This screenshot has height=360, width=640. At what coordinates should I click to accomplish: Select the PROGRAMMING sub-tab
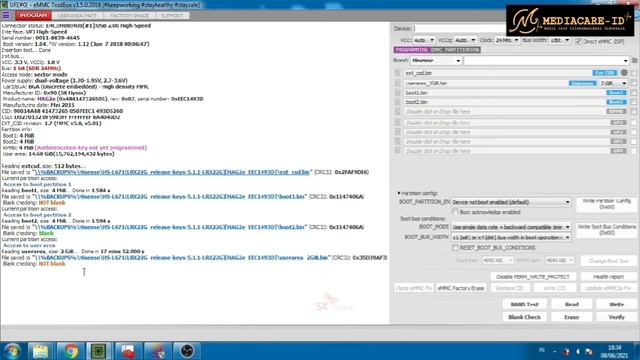[411, 50]
